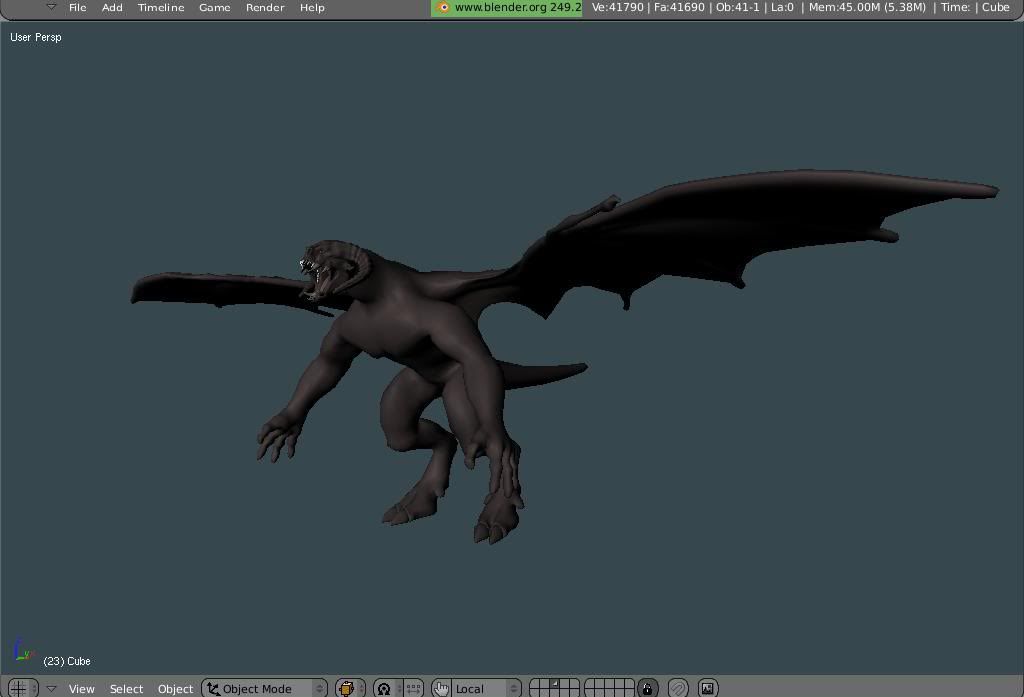Enable the first layer button in the left grid

click(536, 684)
